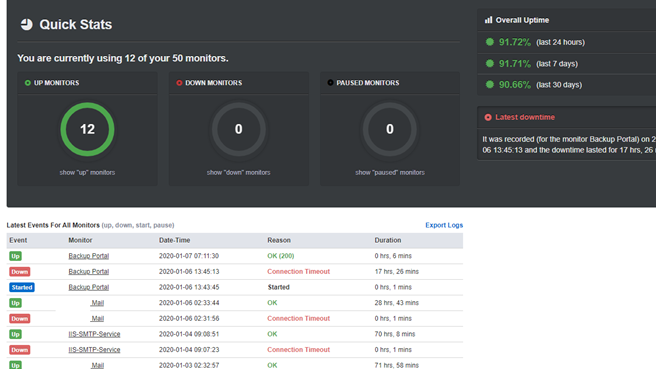
Task: Click the green status dot for last 7 days
Action: (x=489, y=64)
